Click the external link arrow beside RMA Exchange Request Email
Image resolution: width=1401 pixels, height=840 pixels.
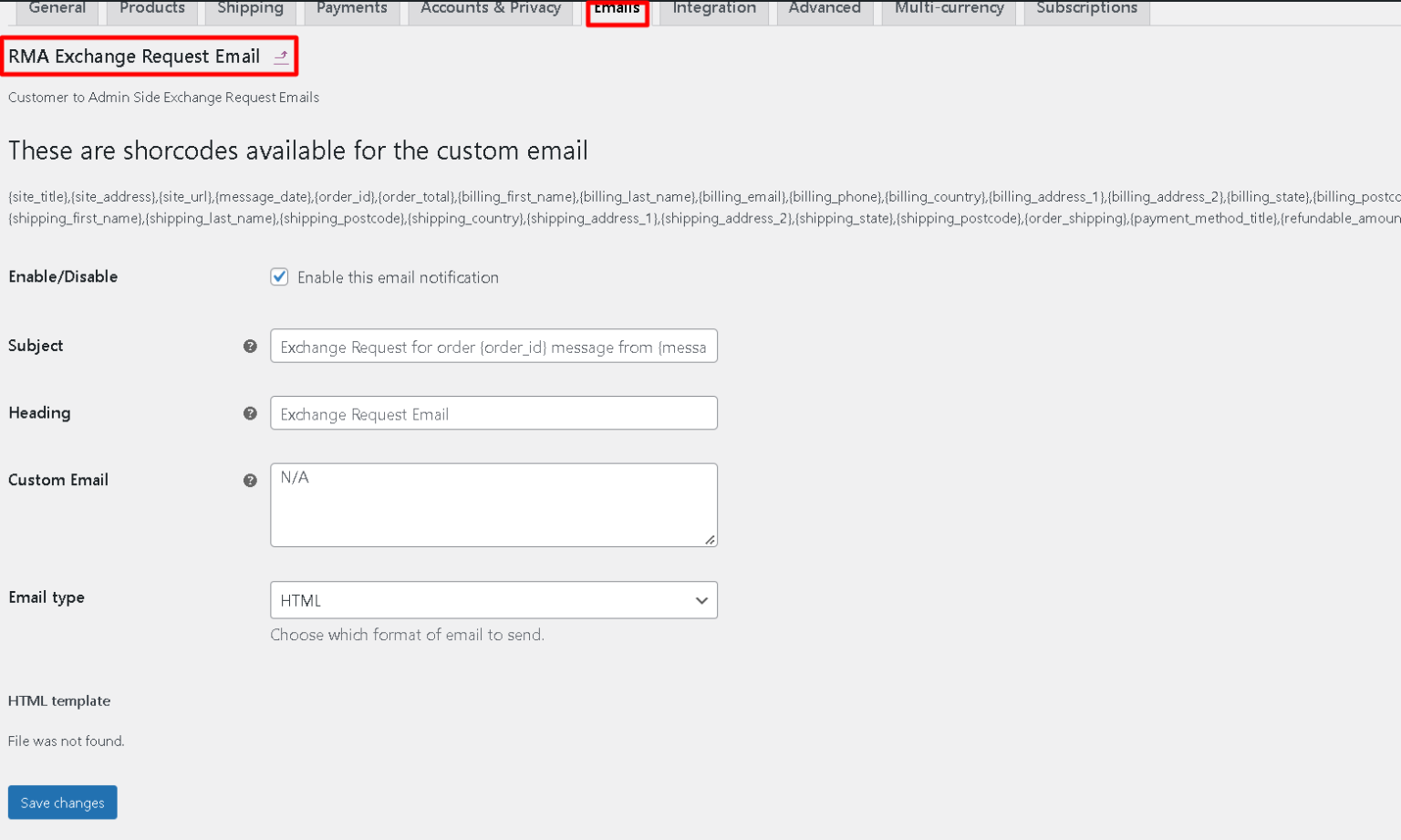click(281, 56)
